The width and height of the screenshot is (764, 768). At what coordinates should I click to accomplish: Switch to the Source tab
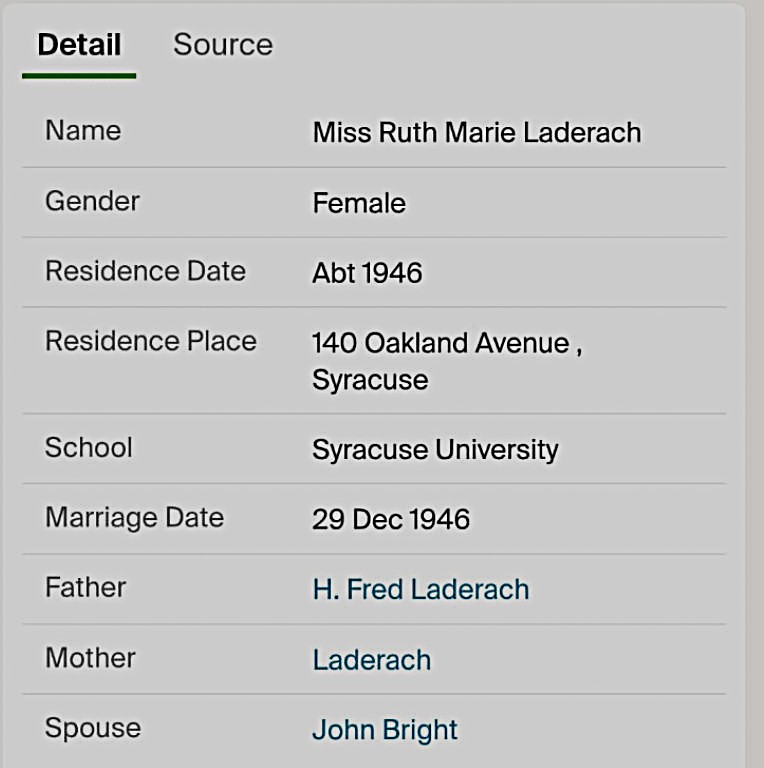tap(222, 45)
